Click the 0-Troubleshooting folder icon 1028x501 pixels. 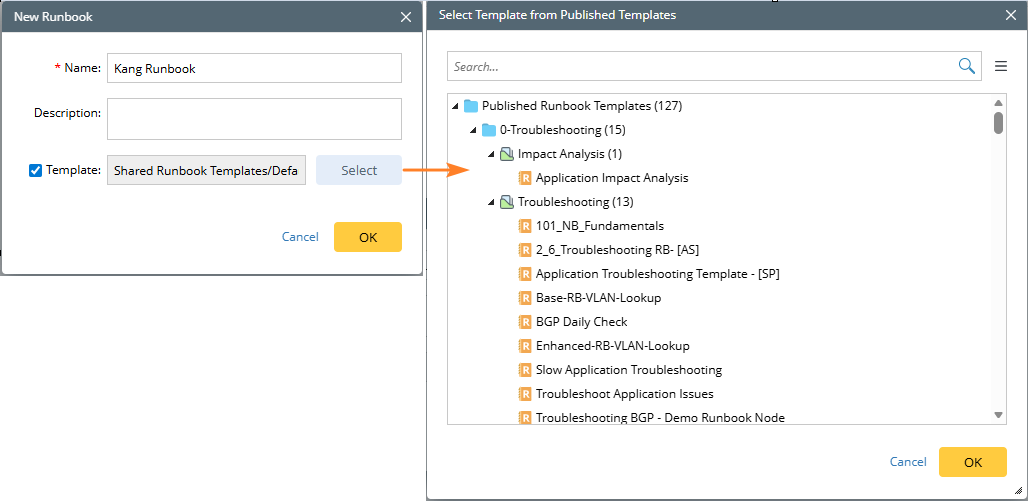point(489,130)
